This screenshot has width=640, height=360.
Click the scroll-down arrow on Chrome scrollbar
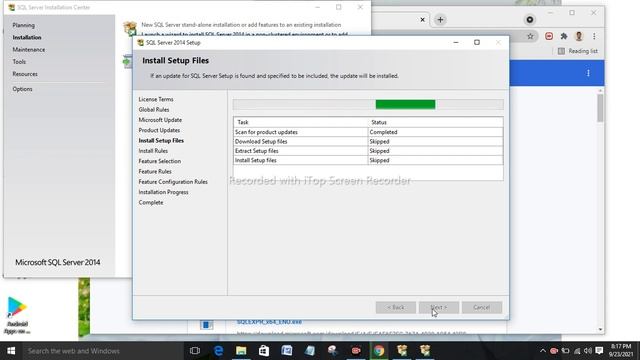(600, 329)
